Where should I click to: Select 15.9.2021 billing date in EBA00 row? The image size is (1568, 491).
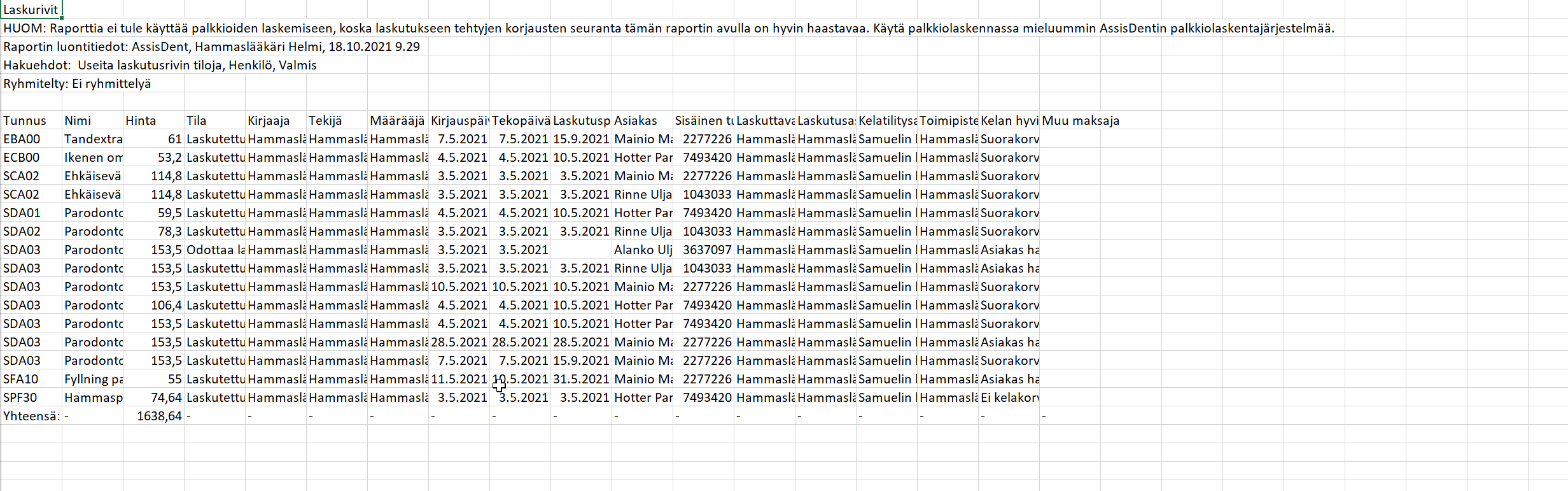pyautogui.click(x=581, y=139)
